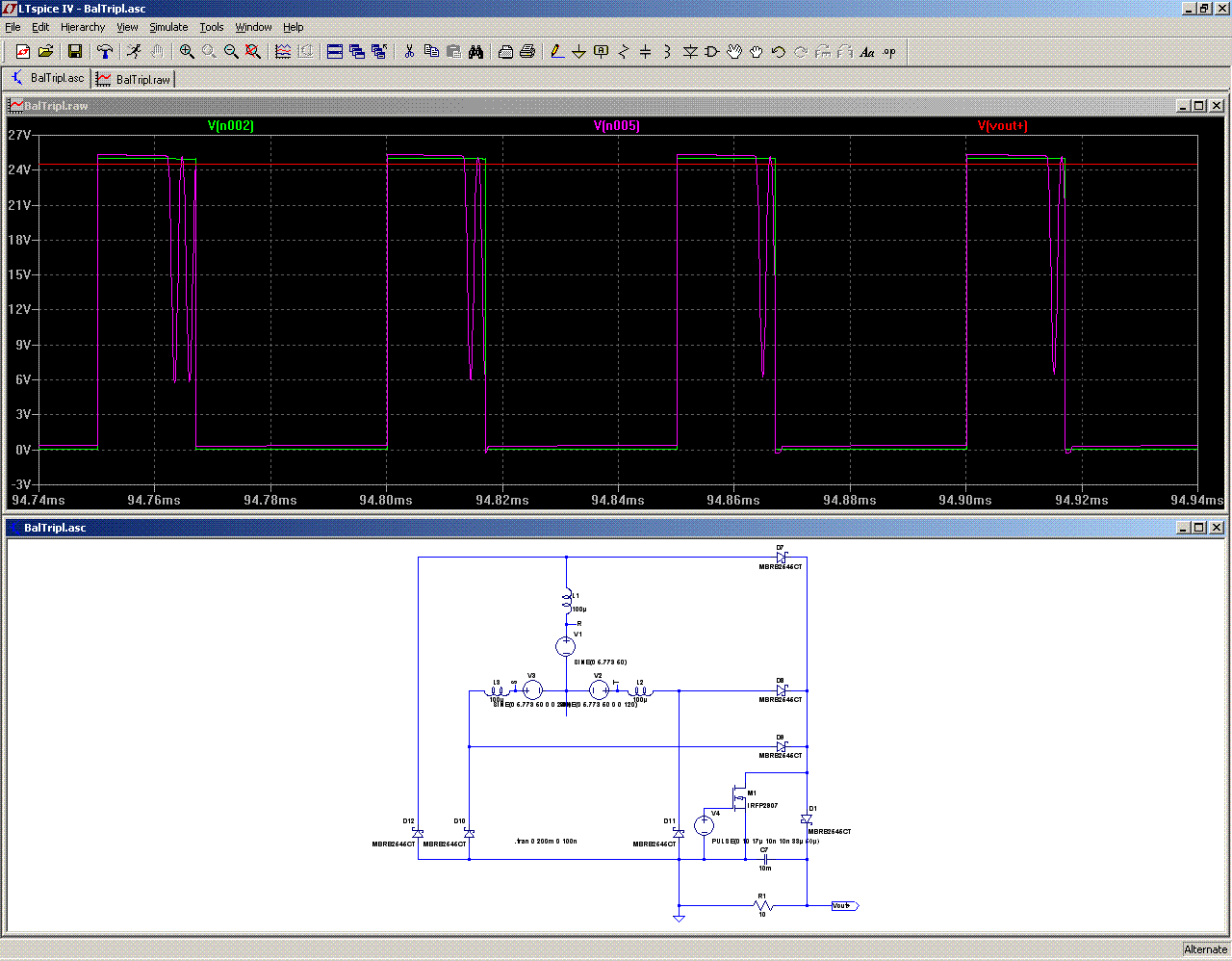Open the Simulate menu
Viewport: 1232px width, 961px height.
168,27
